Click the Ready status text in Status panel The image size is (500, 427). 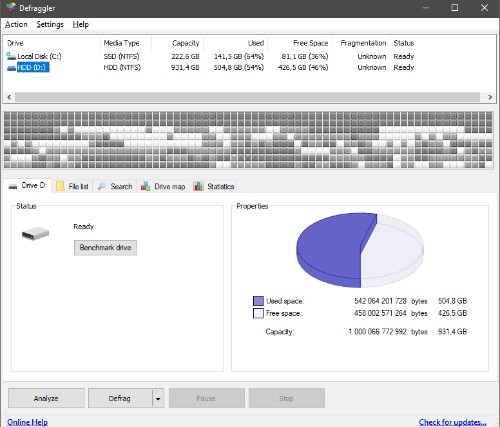click(84, 227)
